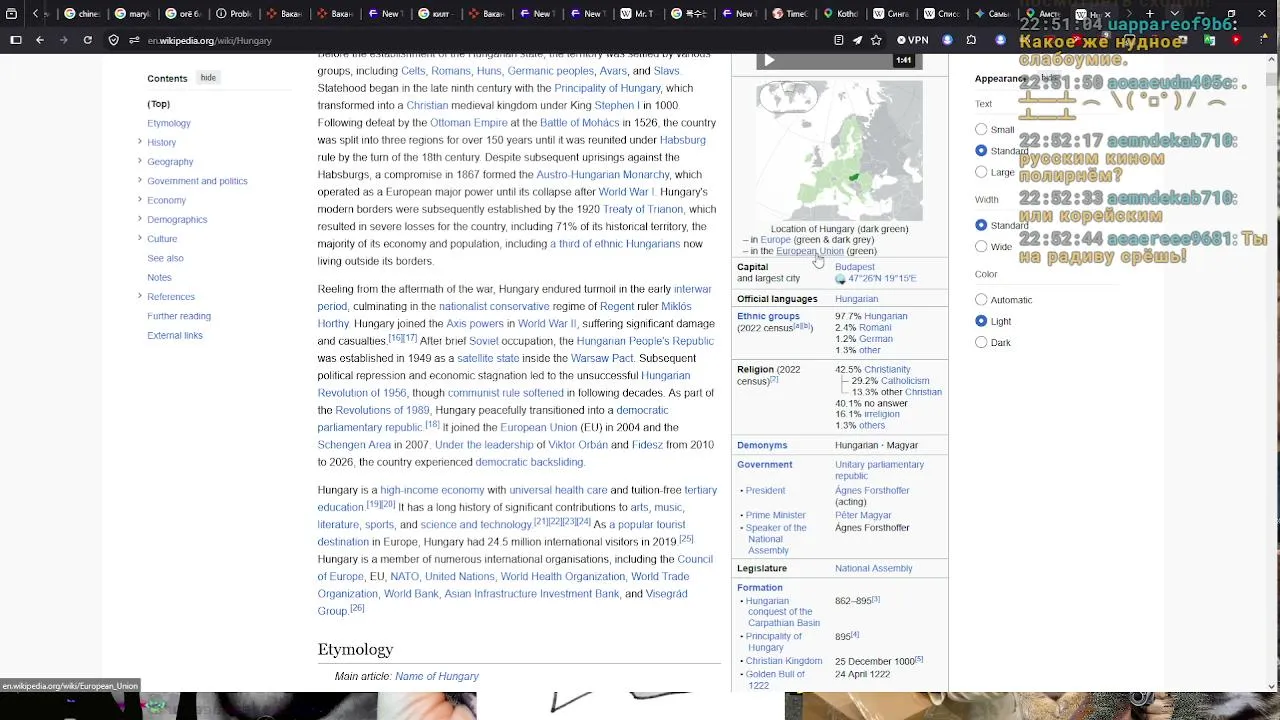
Task: Open site settings icon in address bar
Action: click(x=134, y=40)
